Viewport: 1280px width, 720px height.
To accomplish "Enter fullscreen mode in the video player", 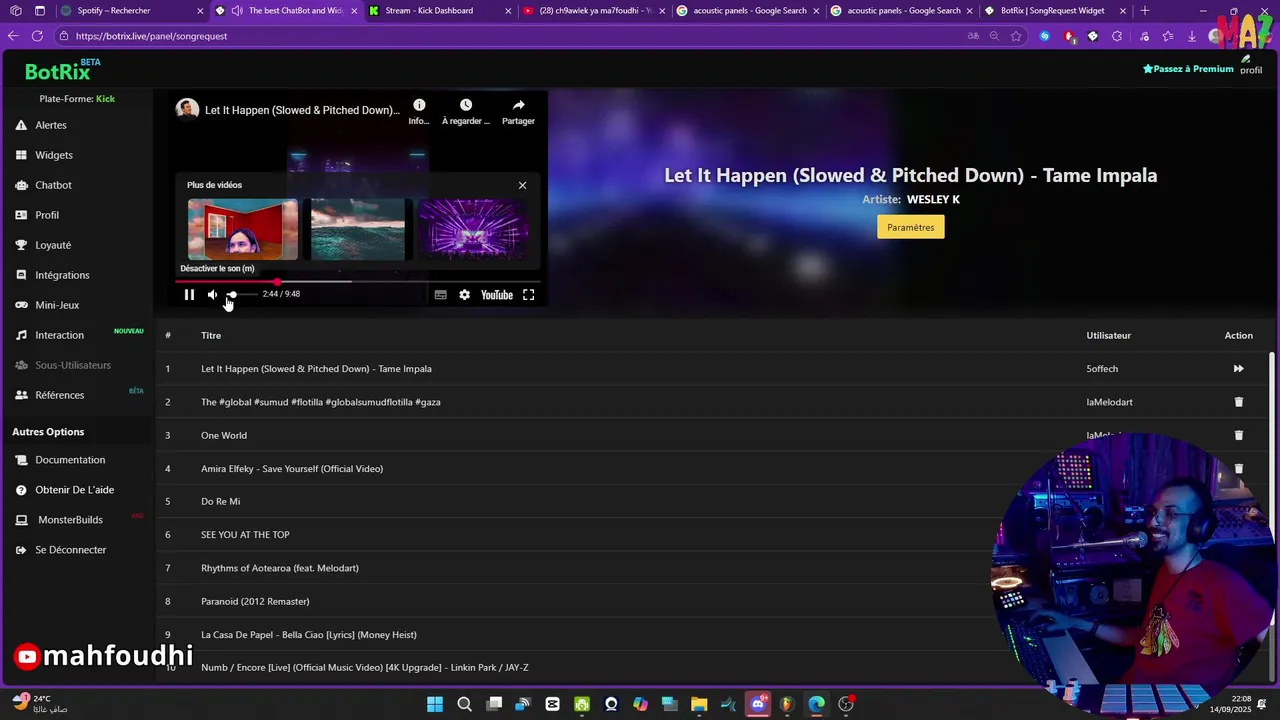I will [x=529, y=295].
